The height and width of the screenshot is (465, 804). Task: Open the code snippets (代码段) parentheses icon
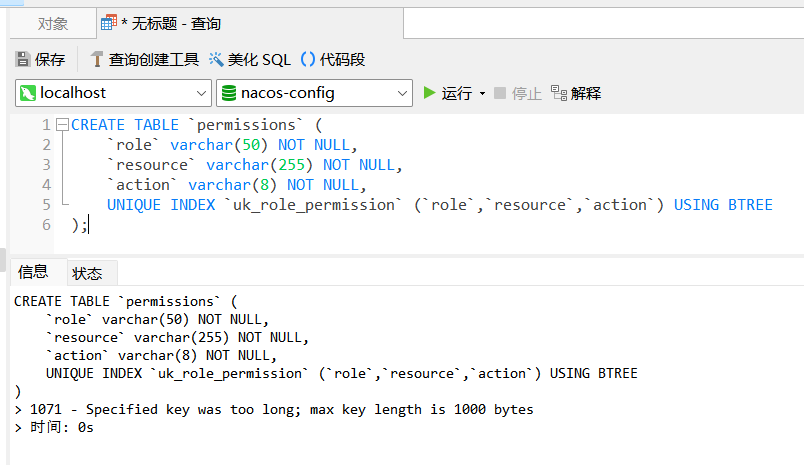308,59
